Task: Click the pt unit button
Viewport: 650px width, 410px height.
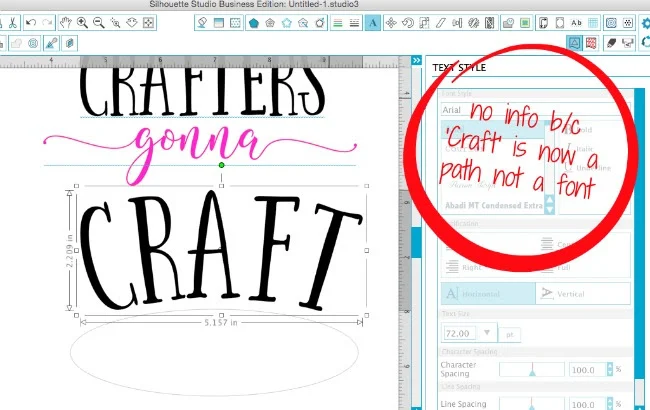Action: [509, 333]
